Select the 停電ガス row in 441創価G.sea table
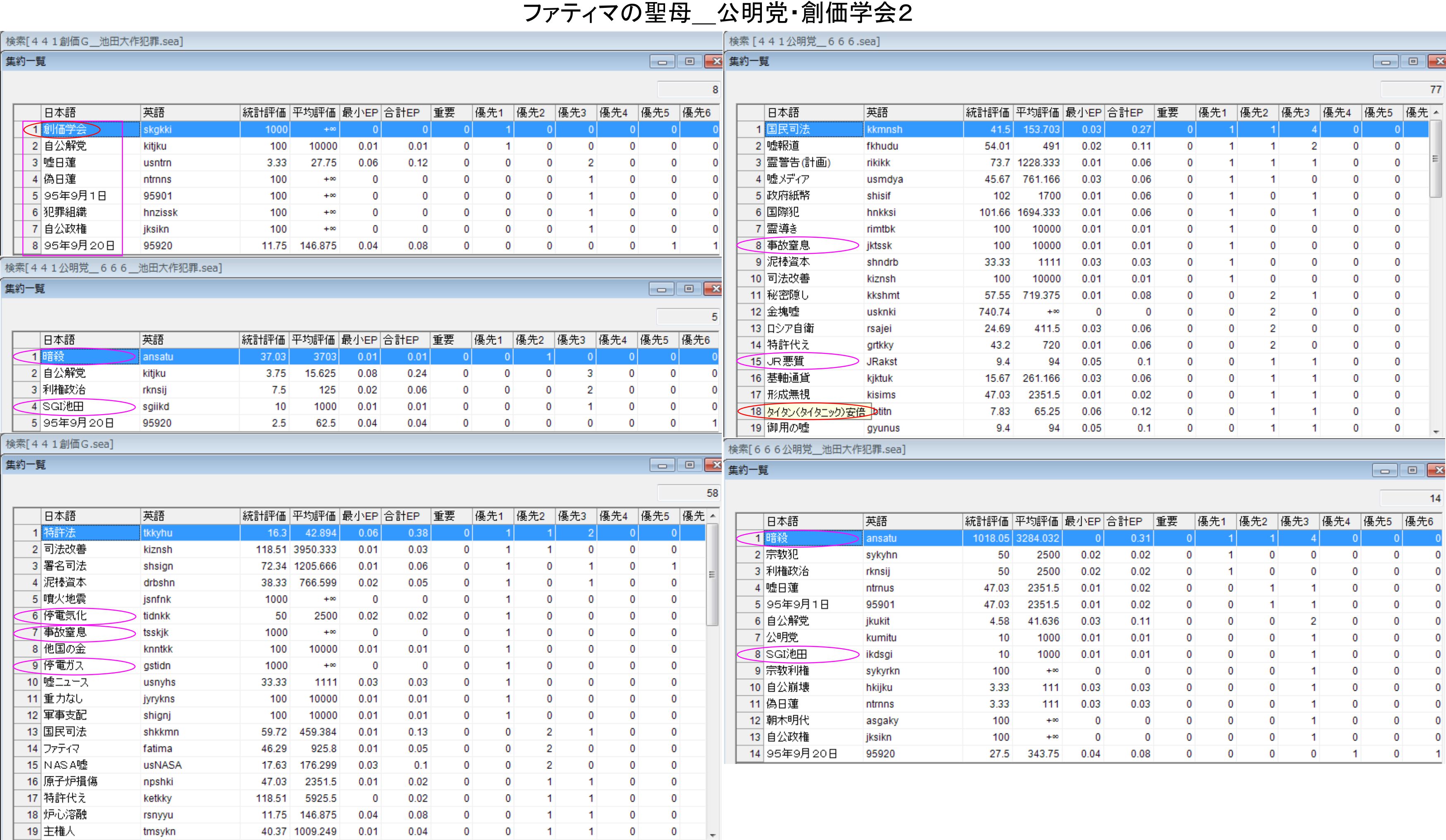The width and height of the screenshot is (1446, 840). [64, 666]
